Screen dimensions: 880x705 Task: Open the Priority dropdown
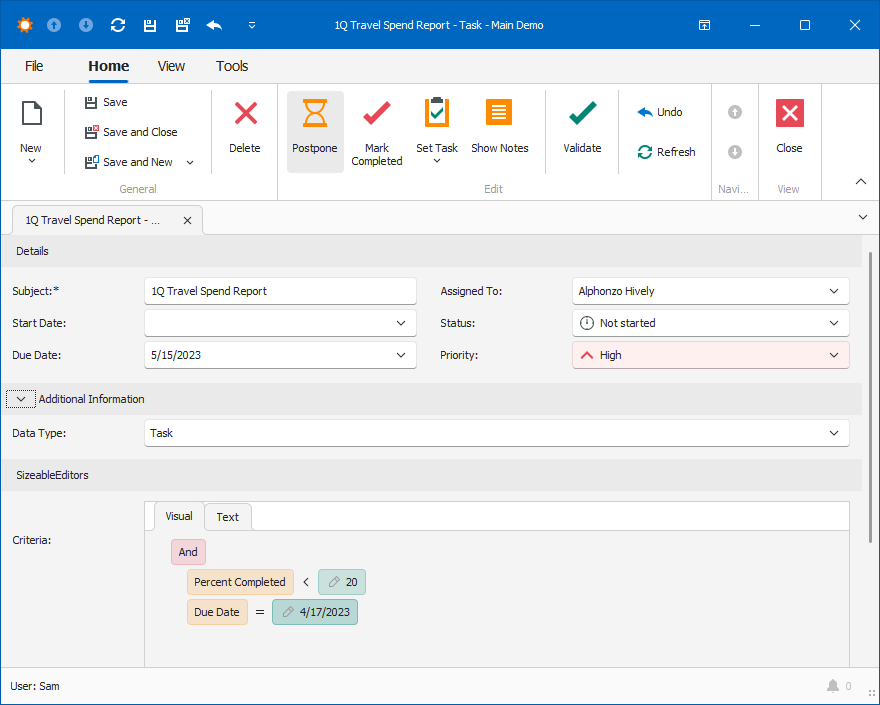point(833,355)
